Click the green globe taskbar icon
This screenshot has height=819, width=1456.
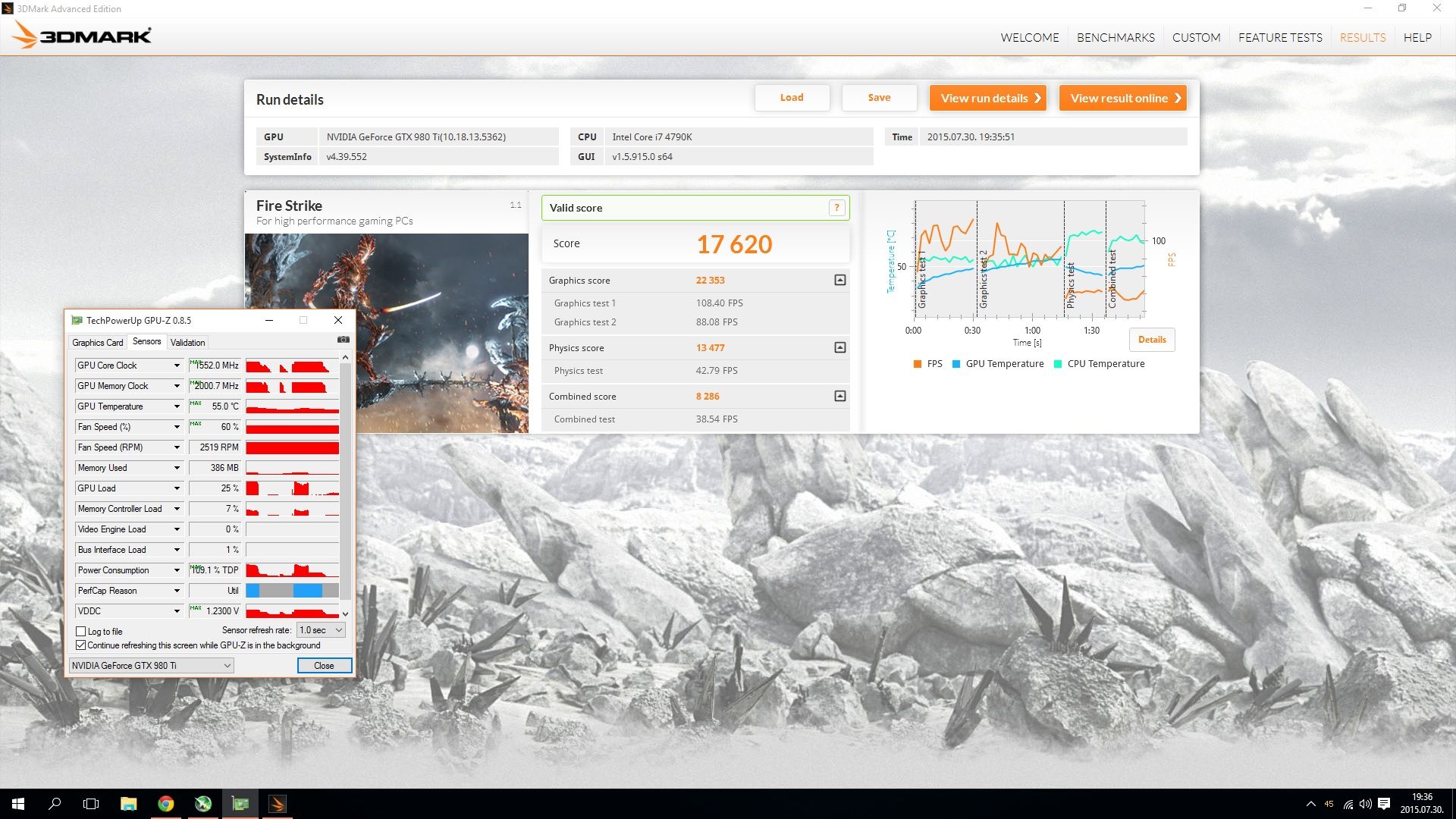(x=202, y=804)
